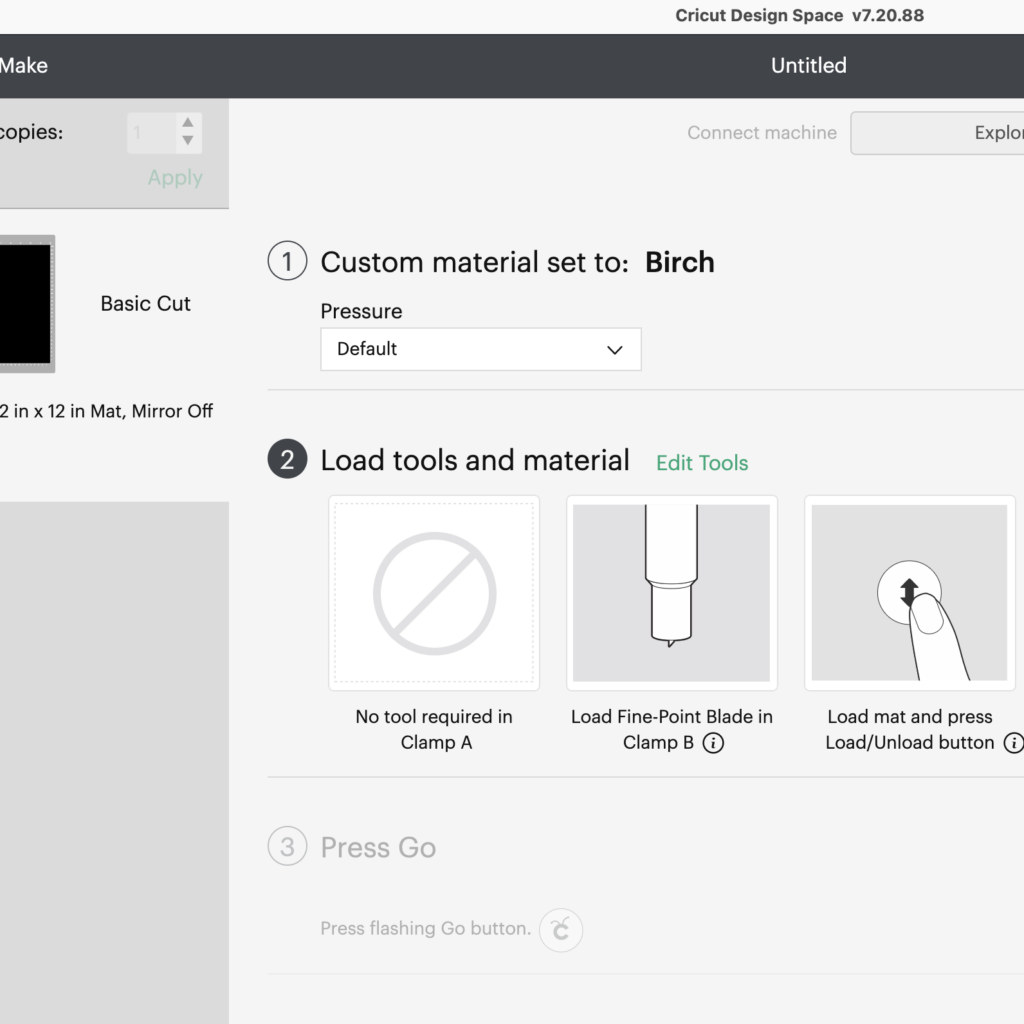
Task: Click the Press Go heading
Action: click(378, 848)
